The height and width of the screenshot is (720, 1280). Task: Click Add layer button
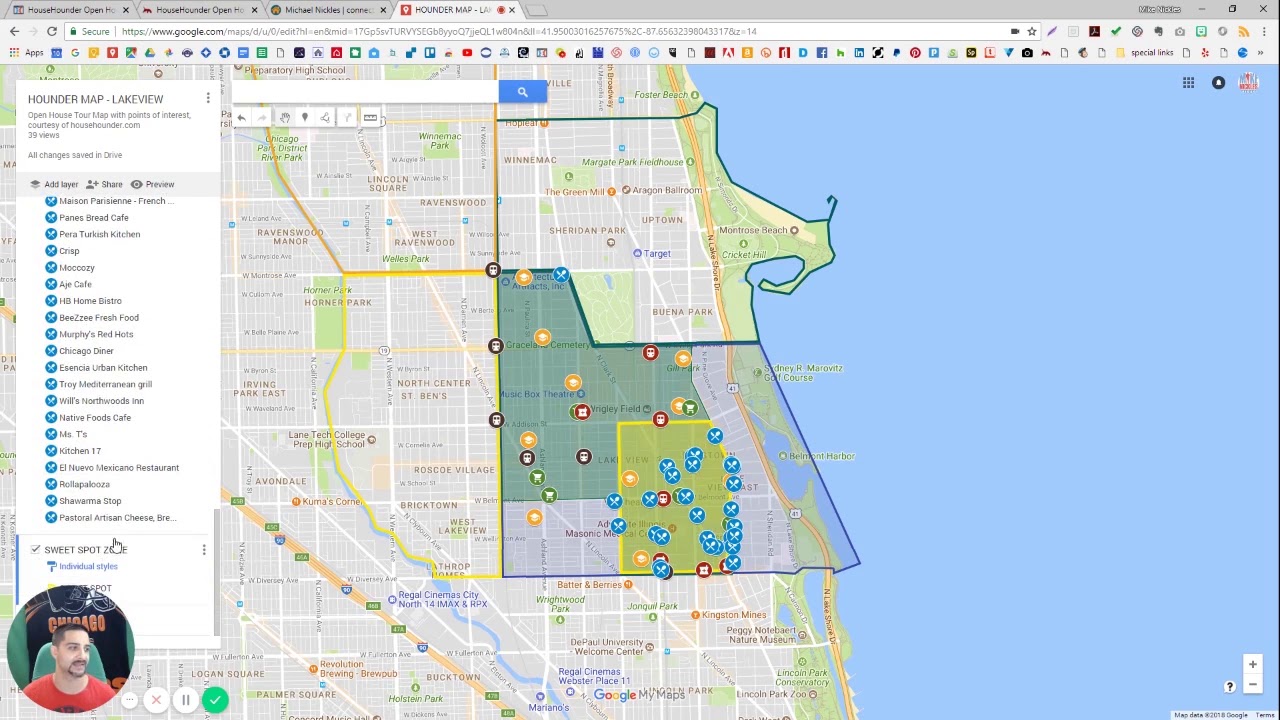click(x=54, y=184)
